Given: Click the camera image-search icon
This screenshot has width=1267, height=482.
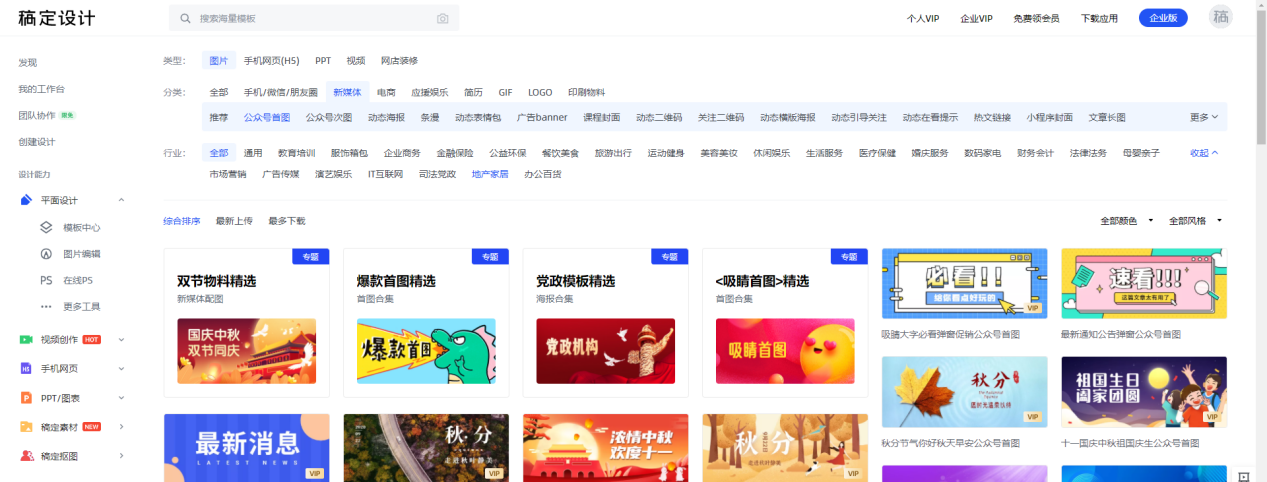Looking at the screenshot, I should coord(443,18).
